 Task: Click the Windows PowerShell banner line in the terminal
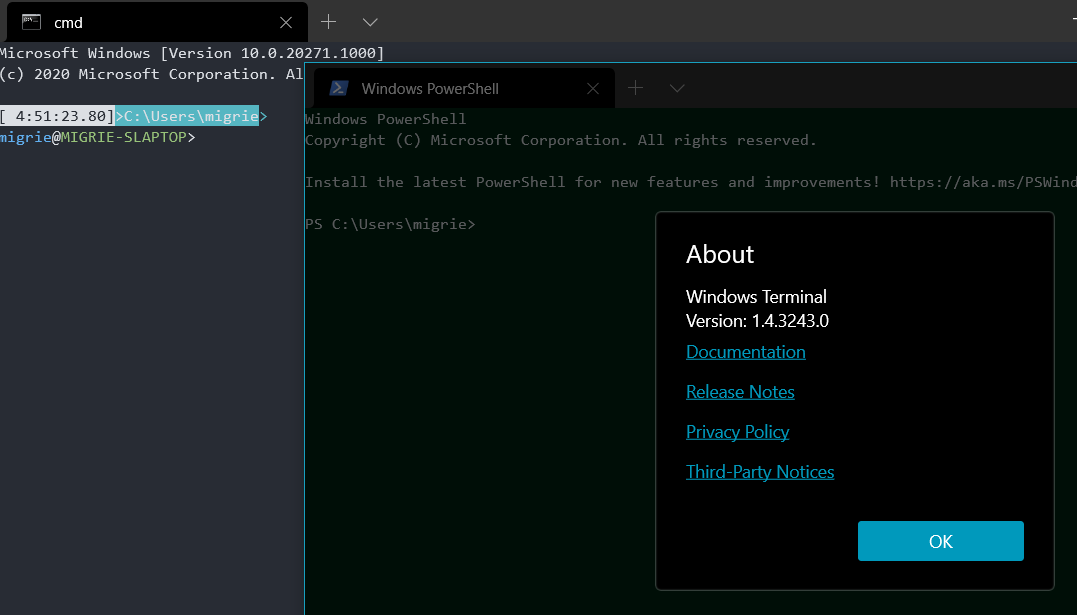[385, 119]
